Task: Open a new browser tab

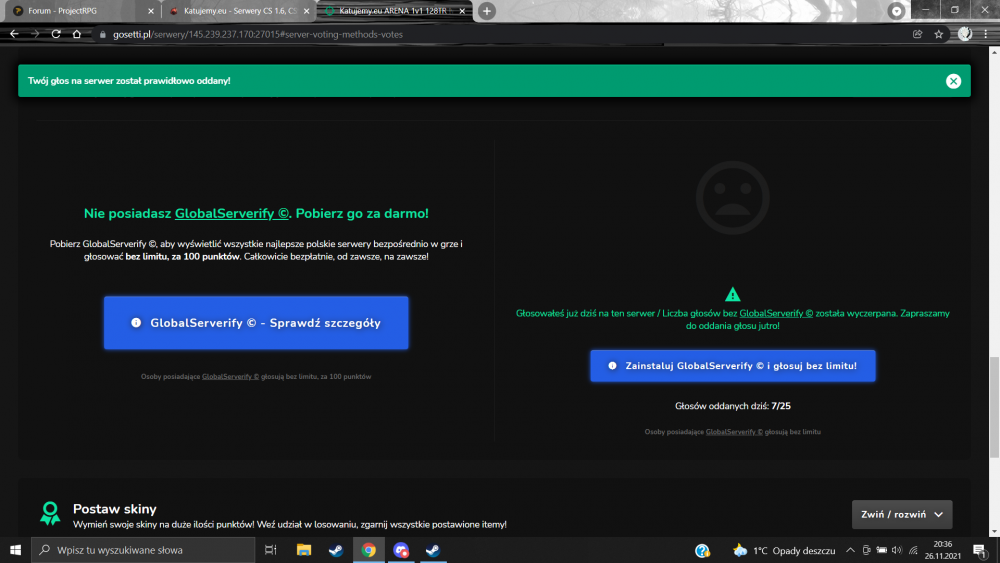Action: point(487,11)
